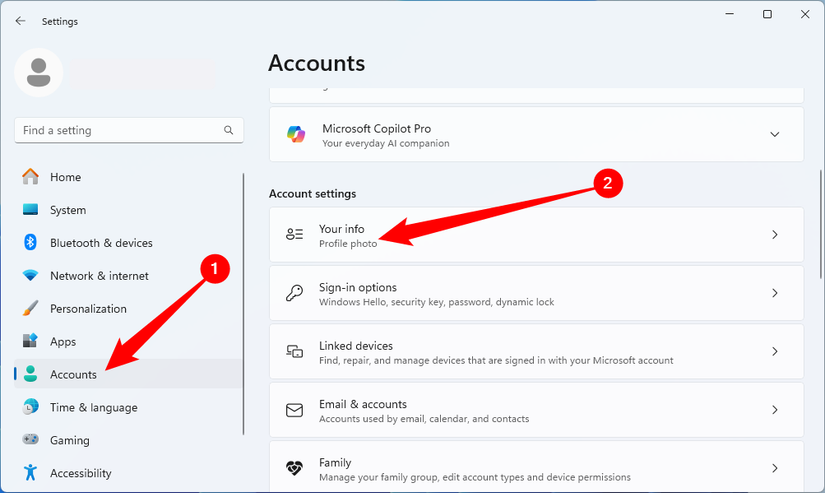This screenshot has width=825, height=493.
Task: Open the Home icon in sidebar
Action: pos(31,177)
